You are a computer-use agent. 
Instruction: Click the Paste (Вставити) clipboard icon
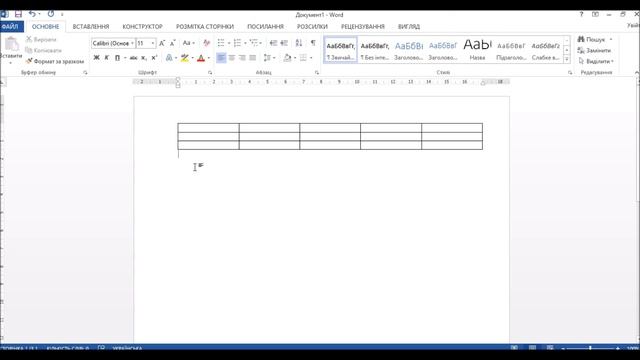(x=11, y=44)
